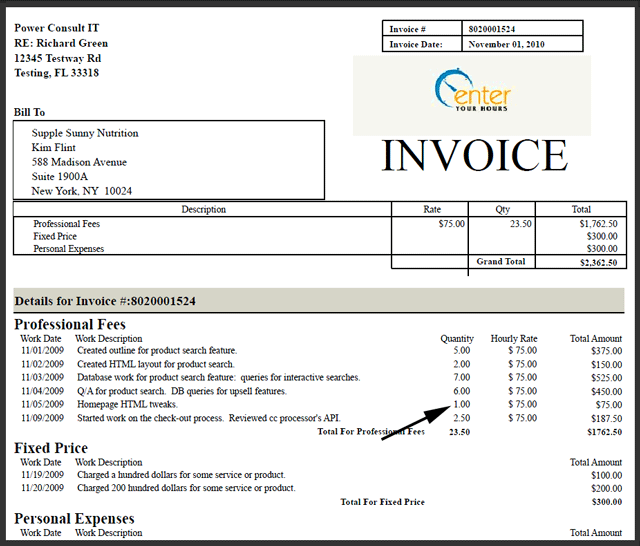Click the Grand Total label
The width and height of the screenshot is (640, 546).
pos(501,262)
